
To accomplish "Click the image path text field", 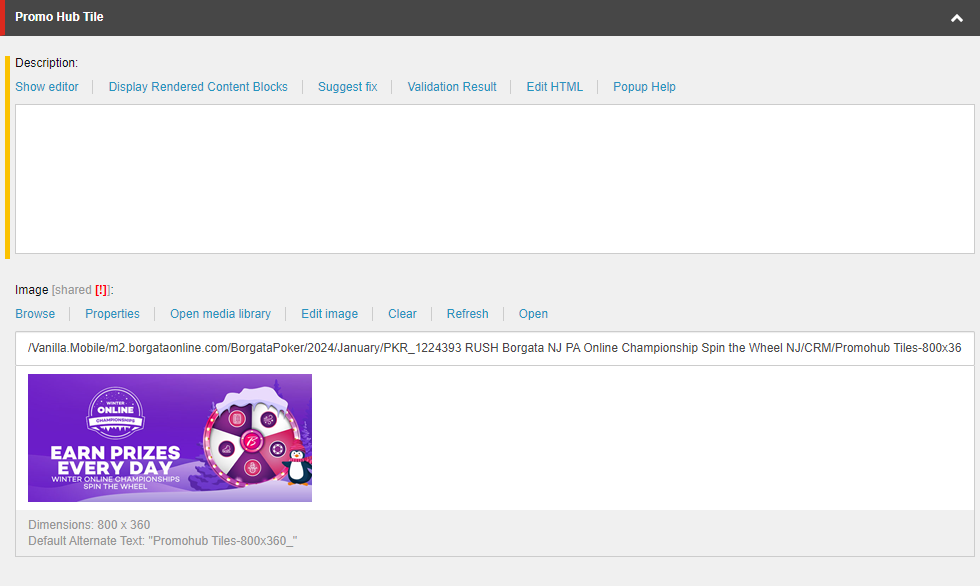I will [x=494, y=348].
